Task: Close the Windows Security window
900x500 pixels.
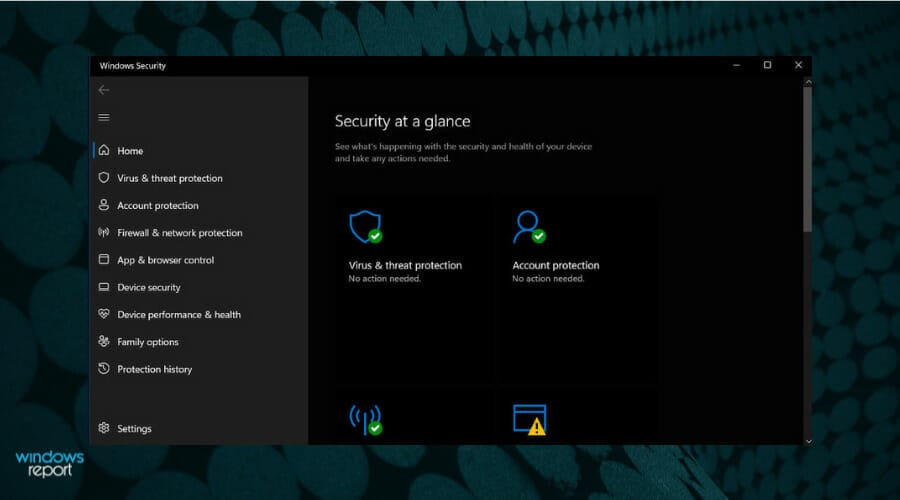Action: [x=798, y=65]
